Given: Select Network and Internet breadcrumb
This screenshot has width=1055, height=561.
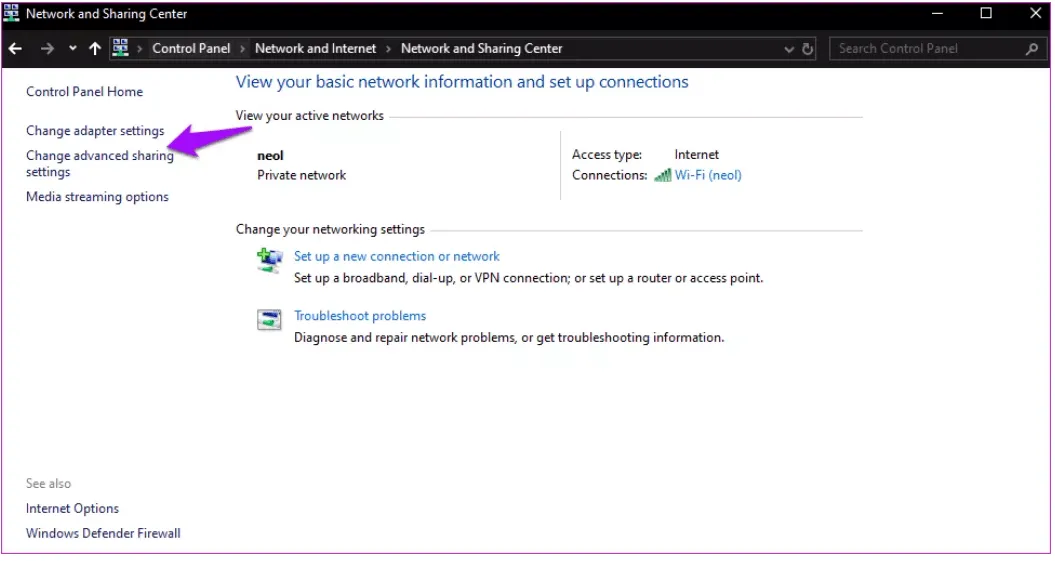Looking at the screenshot, I should pyautogui.click(x=315, y=48).
